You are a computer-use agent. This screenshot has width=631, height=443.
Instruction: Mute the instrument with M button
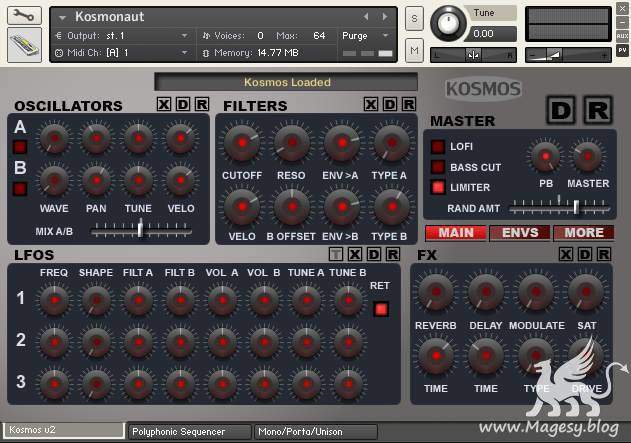tap(414, 50)
